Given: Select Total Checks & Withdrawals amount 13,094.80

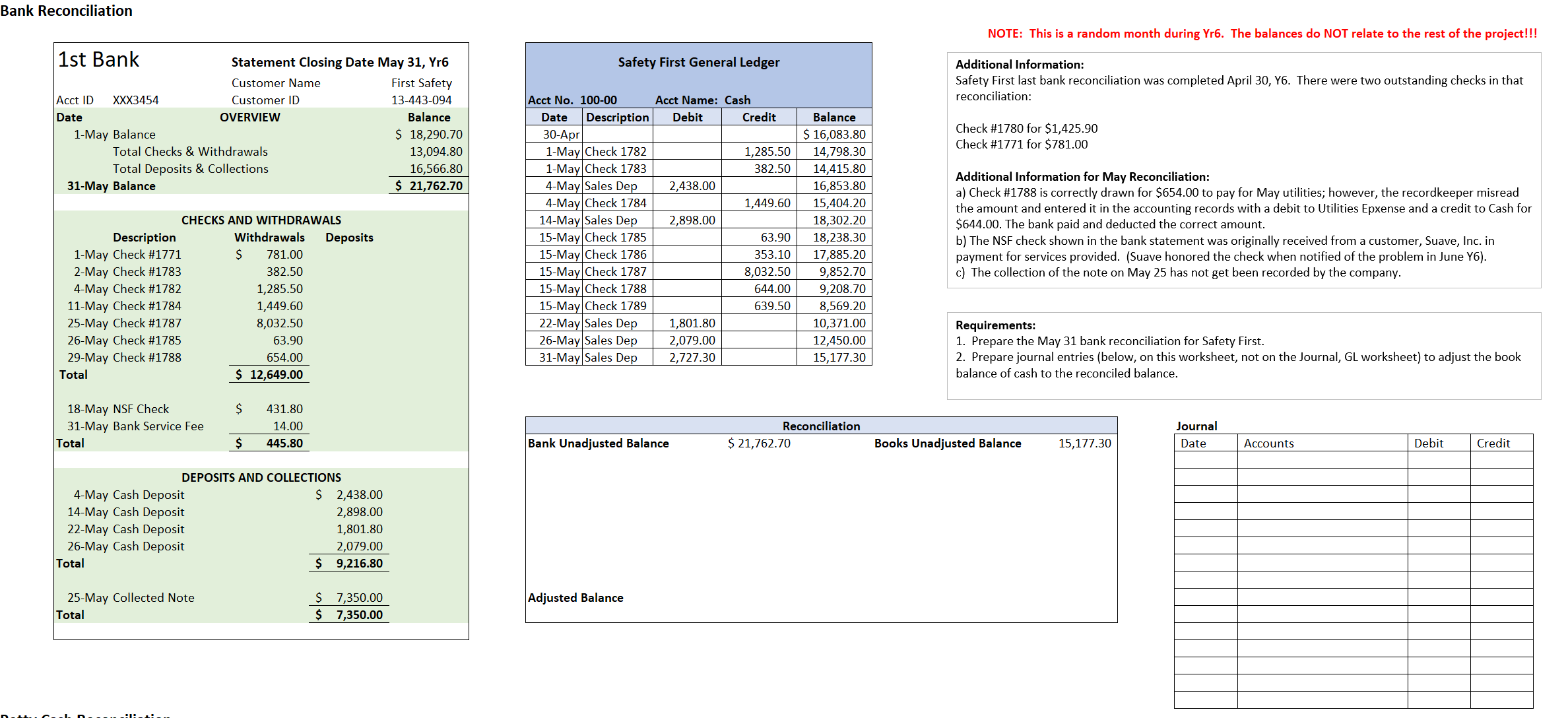Looking at the screenshot, I should pyautogui.click(x=439, y=151).
